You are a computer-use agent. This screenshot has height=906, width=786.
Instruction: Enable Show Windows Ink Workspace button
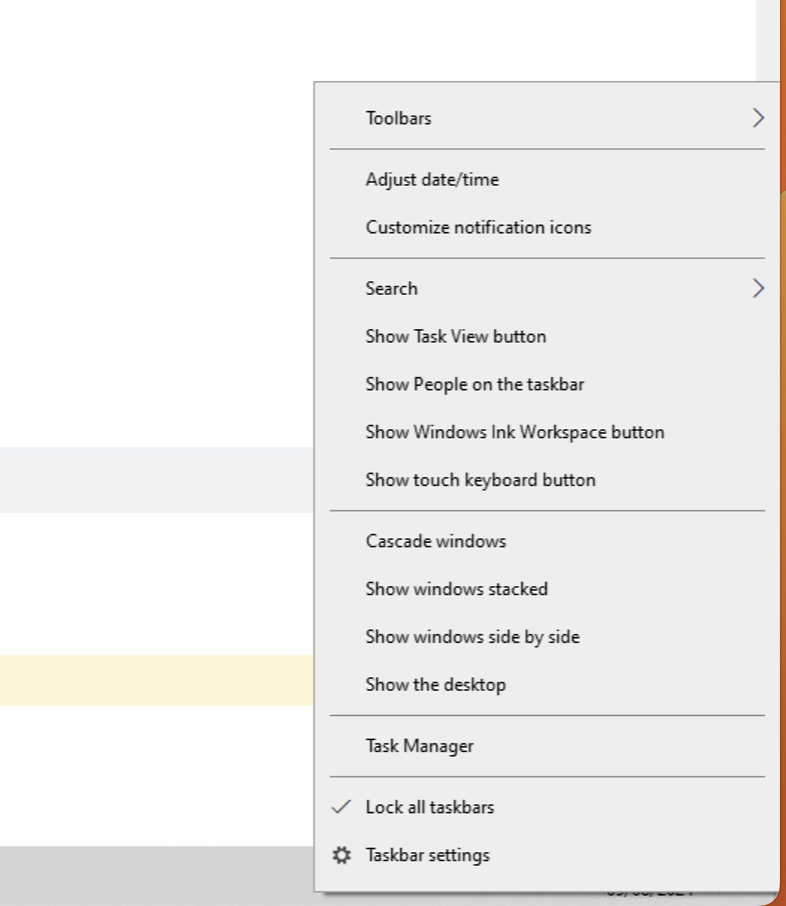515,432
